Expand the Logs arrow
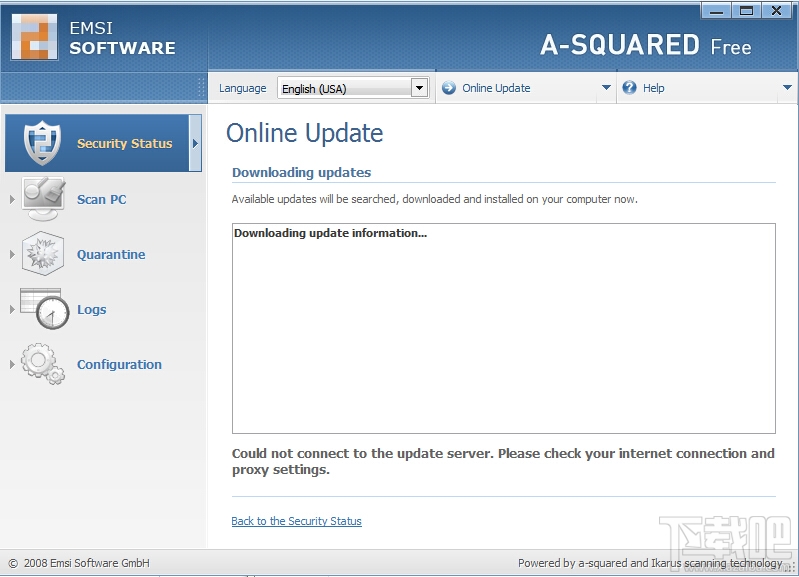This screenshot has height=577, width=799. [12, 309]
